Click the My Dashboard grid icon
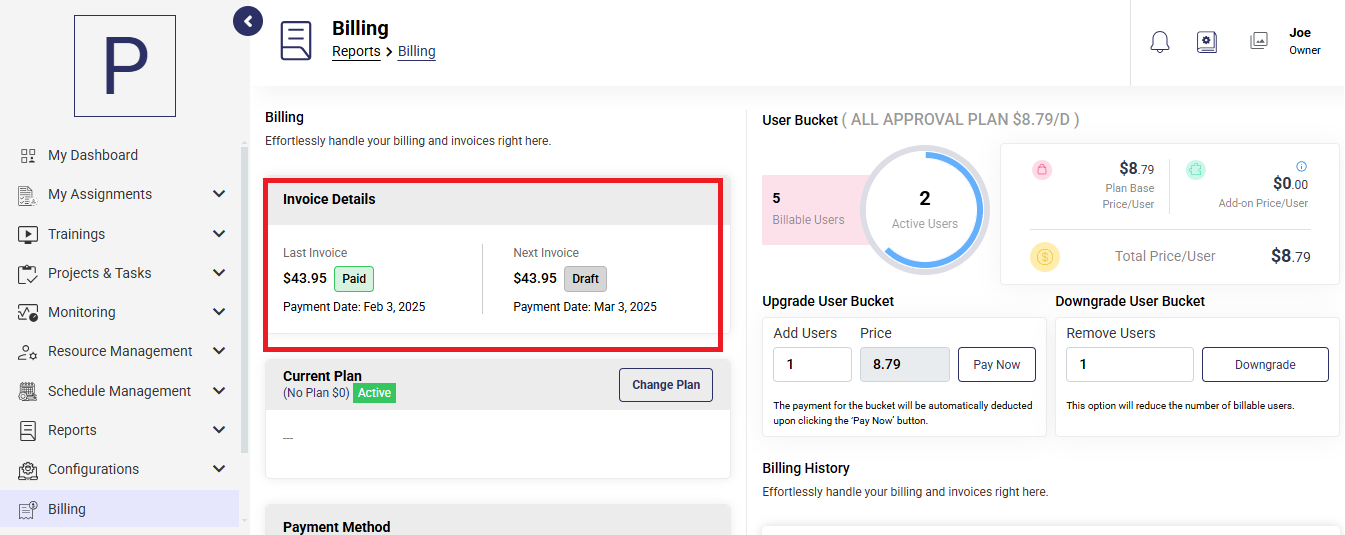The height and width of the screenshot is (535, 1345). (28, 155)
